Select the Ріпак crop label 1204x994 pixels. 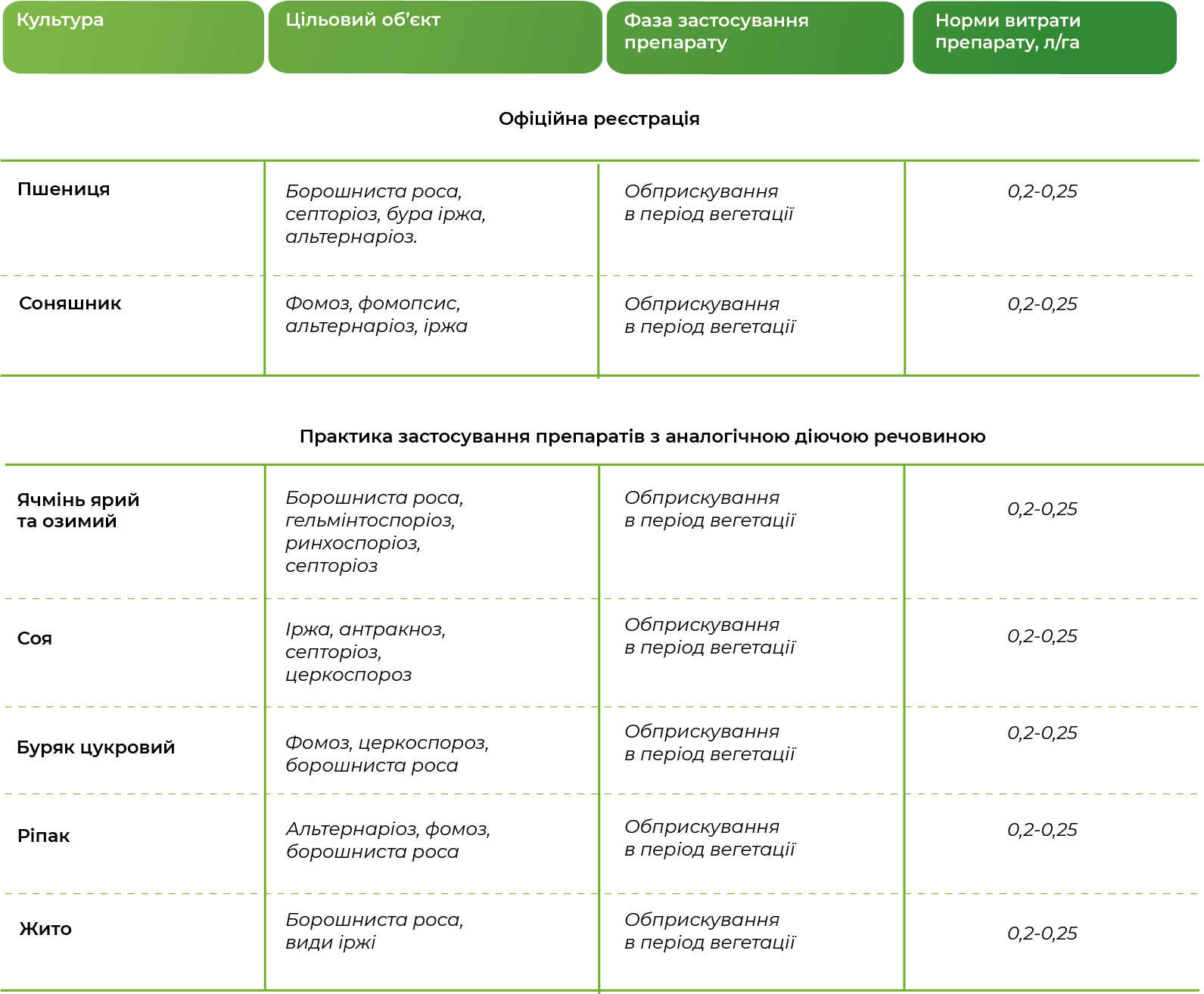[43, 836]
